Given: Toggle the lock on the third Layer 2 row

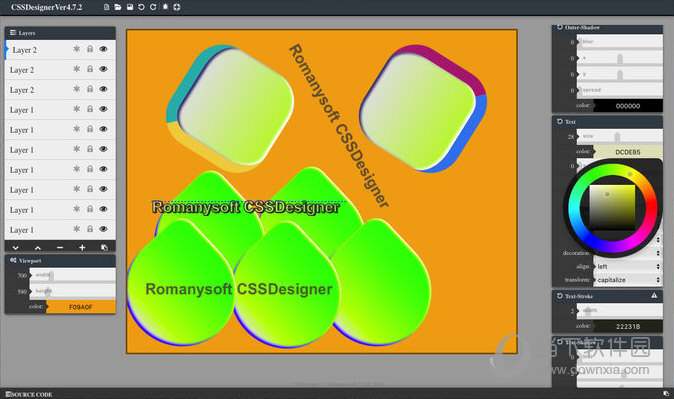Looking at the screenshot, I should pos(90,89).
